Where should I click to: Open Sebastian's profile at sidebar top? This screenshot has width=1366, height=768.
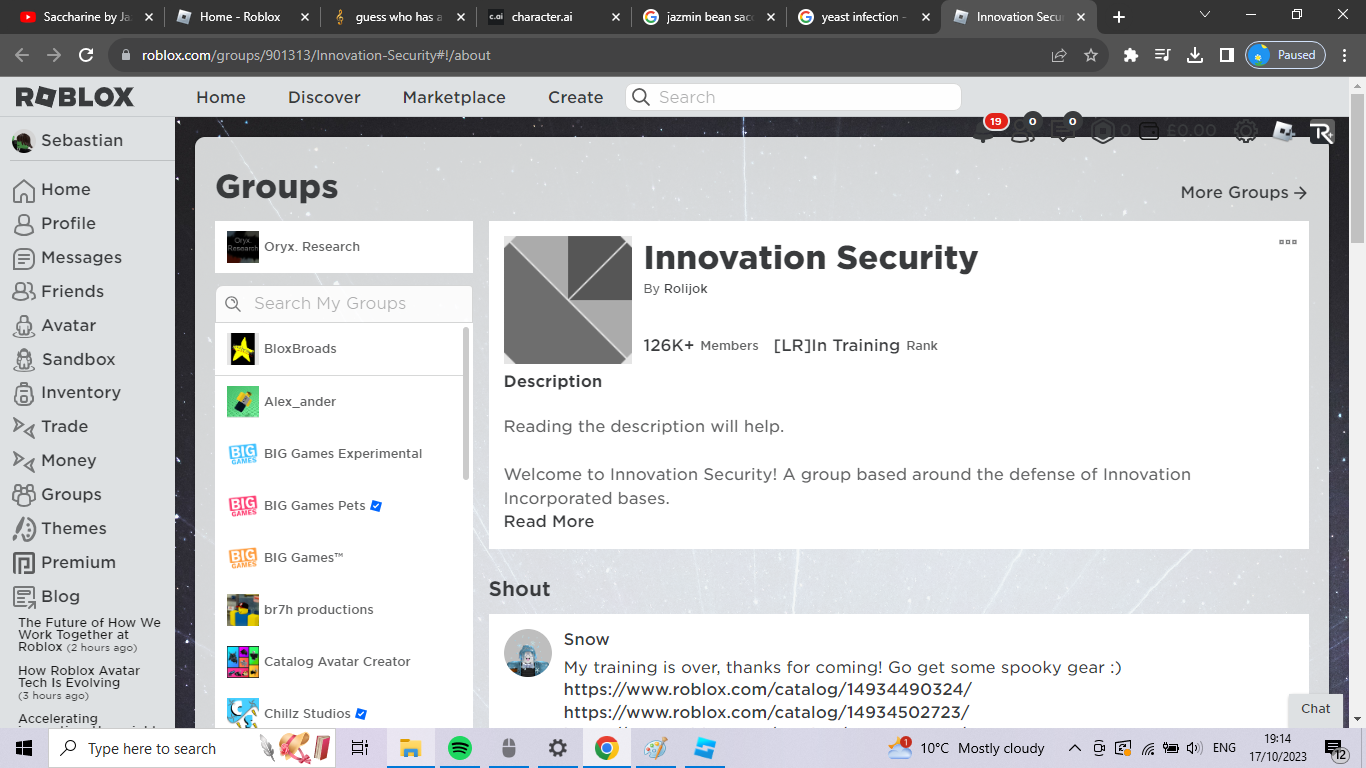pos(67,141)
